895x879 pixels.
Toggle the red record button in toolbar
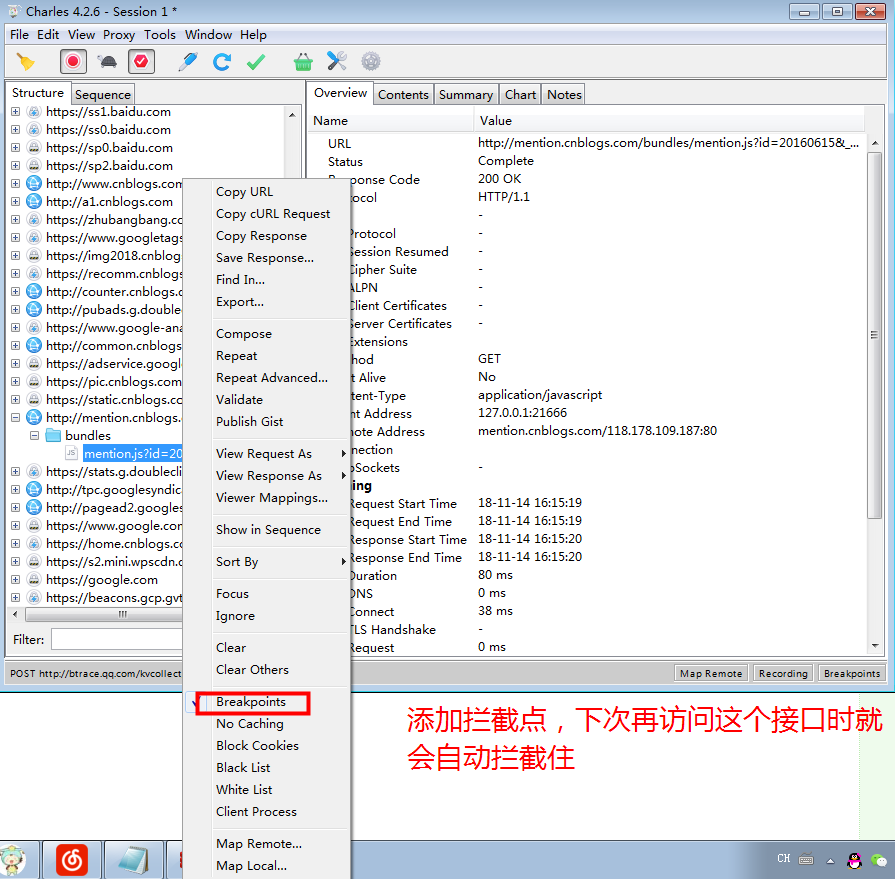coord(73,61)
